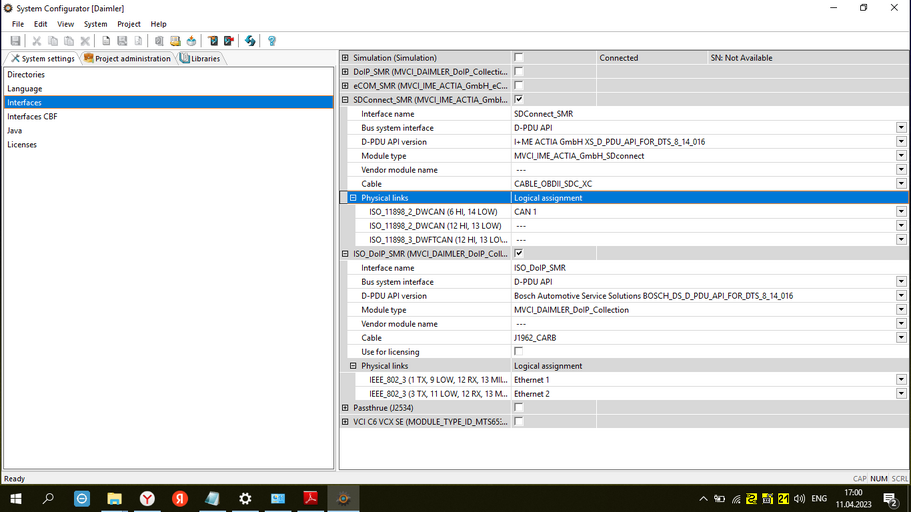
Task: Open the CABLE_OBDII_SDC_XC cable dropdown
Action: pyautogui.click(x=901, y=184)
